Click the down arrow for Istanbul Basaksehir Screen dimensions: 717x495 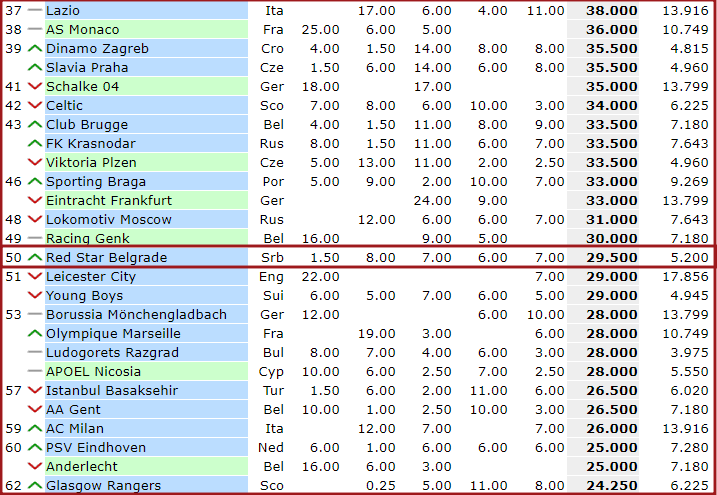tap(35, 390)
